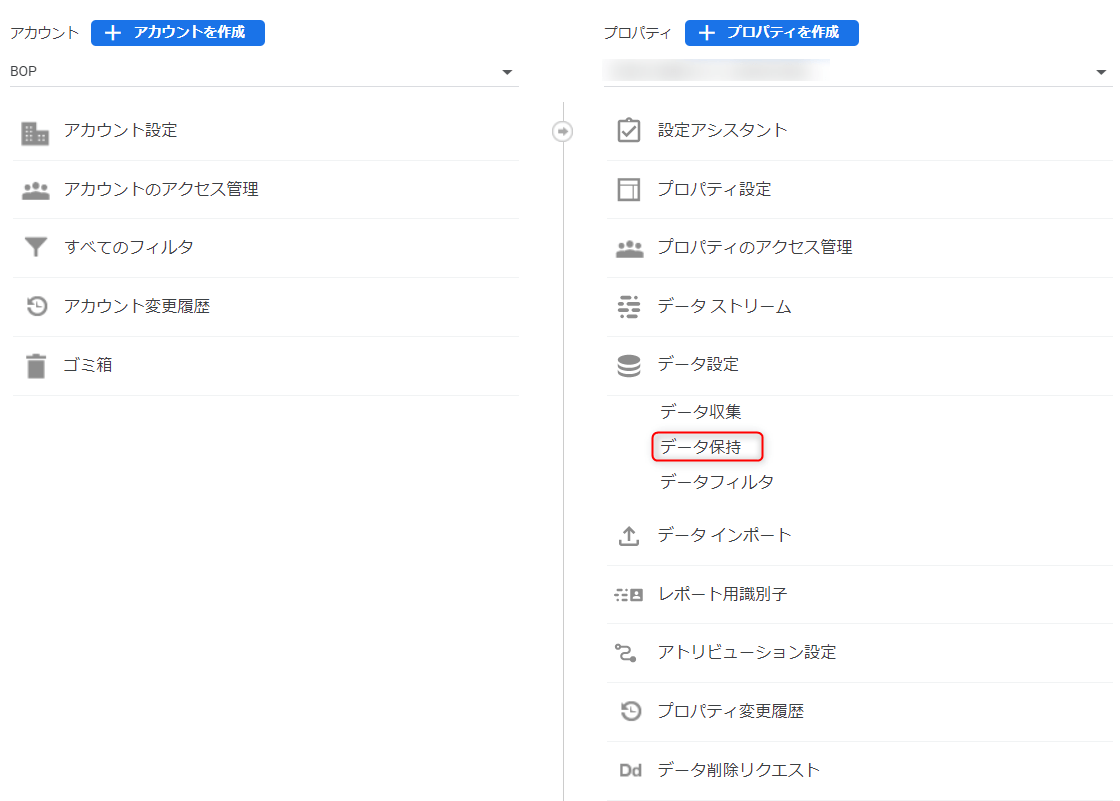Click the property change history clock icon

(x=631, y=711)
